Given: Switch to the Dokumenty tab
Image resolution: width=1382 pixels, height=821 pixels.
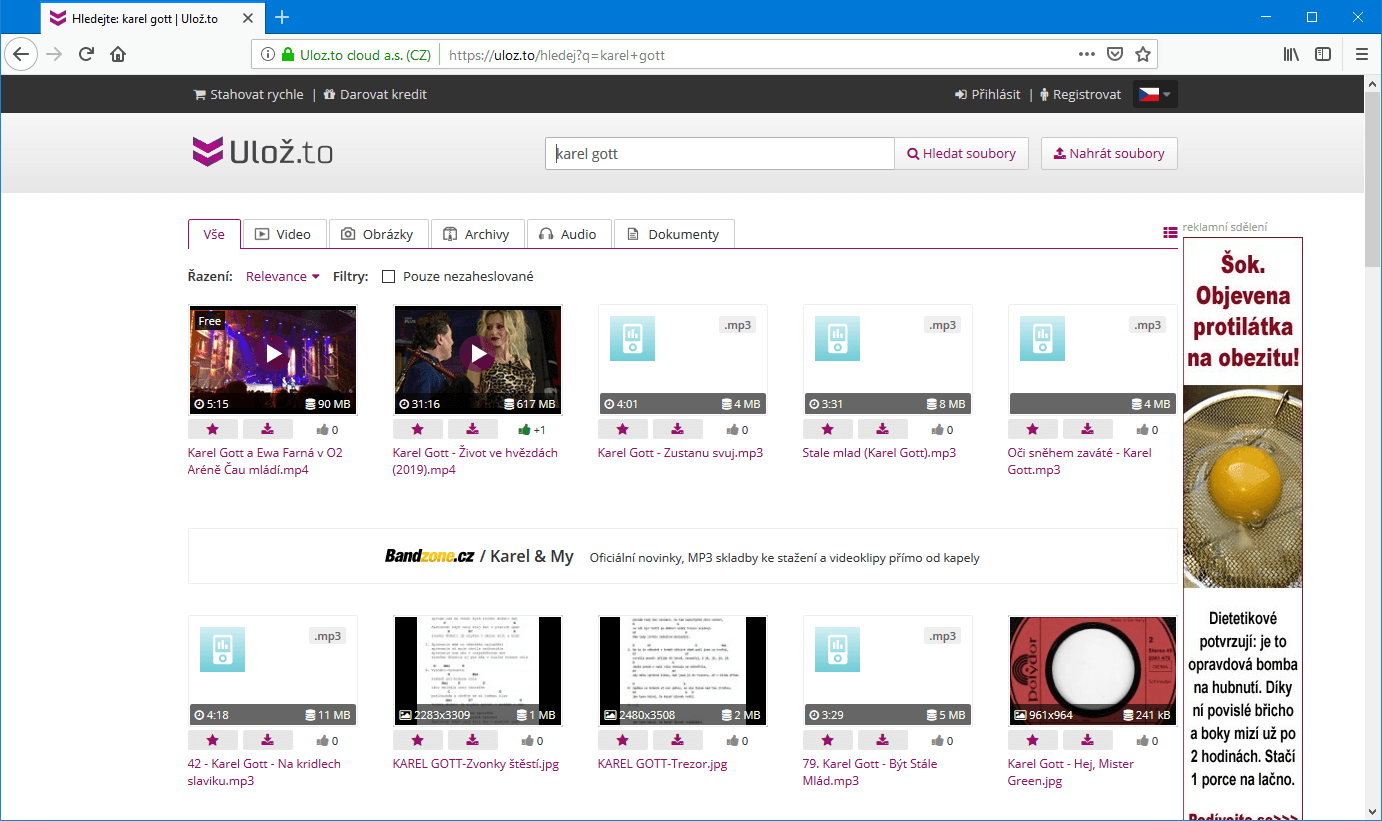Looking at the screenshot, I should tap(674, 234).
